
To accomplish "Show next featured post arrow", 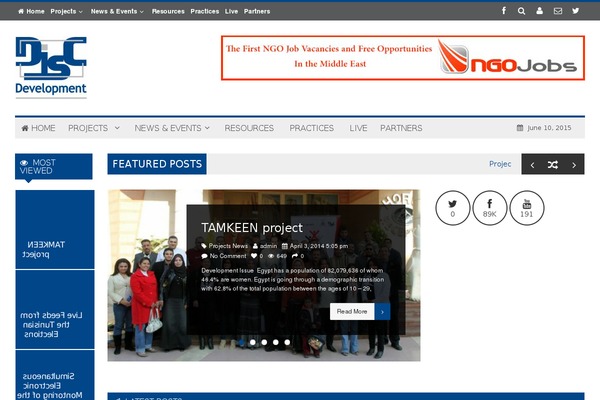I will (x=574, y=165).
